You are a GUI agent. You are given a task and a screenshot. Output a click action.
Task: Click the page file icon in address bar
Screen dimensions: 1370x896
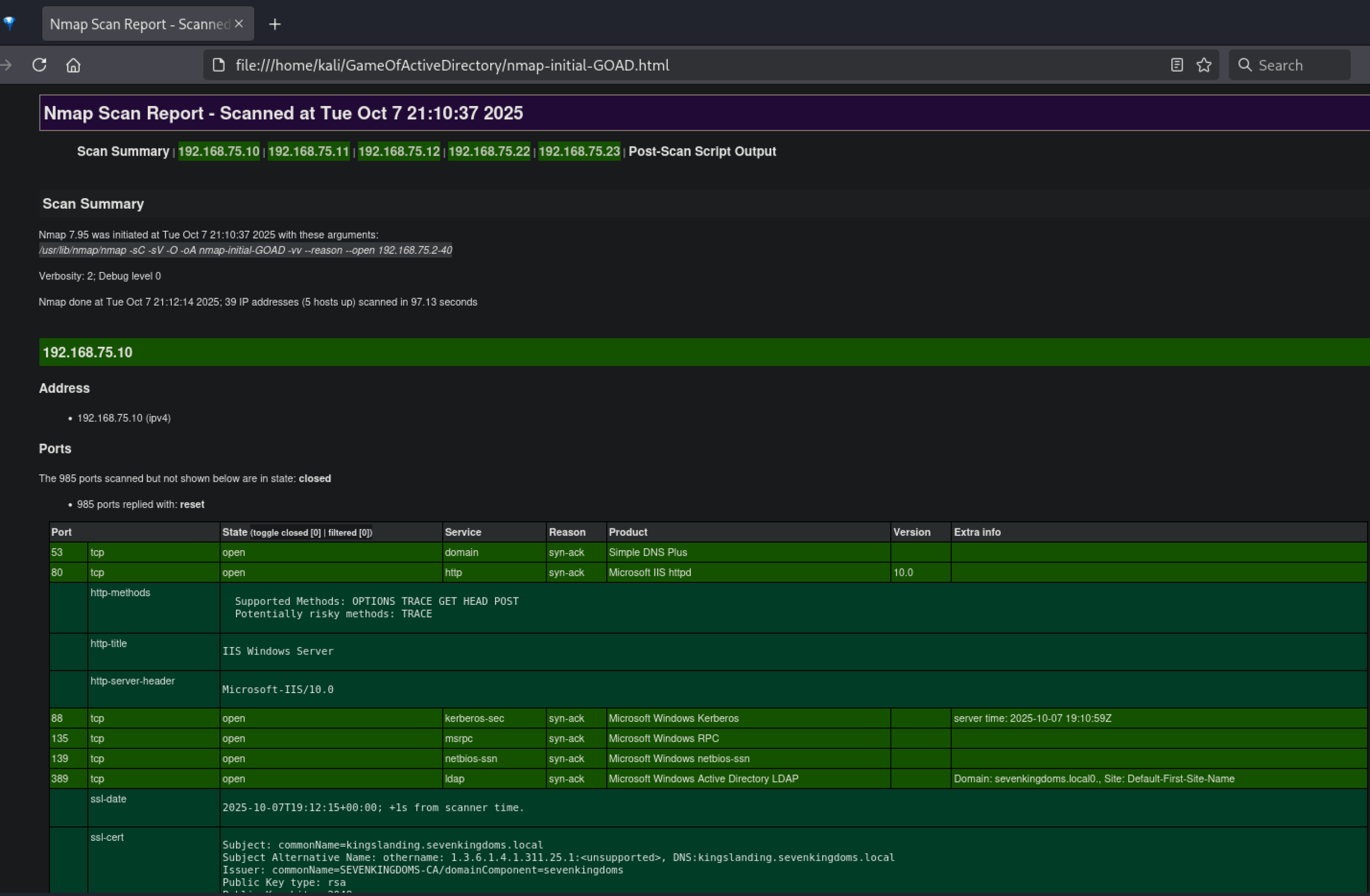[219, 65]
